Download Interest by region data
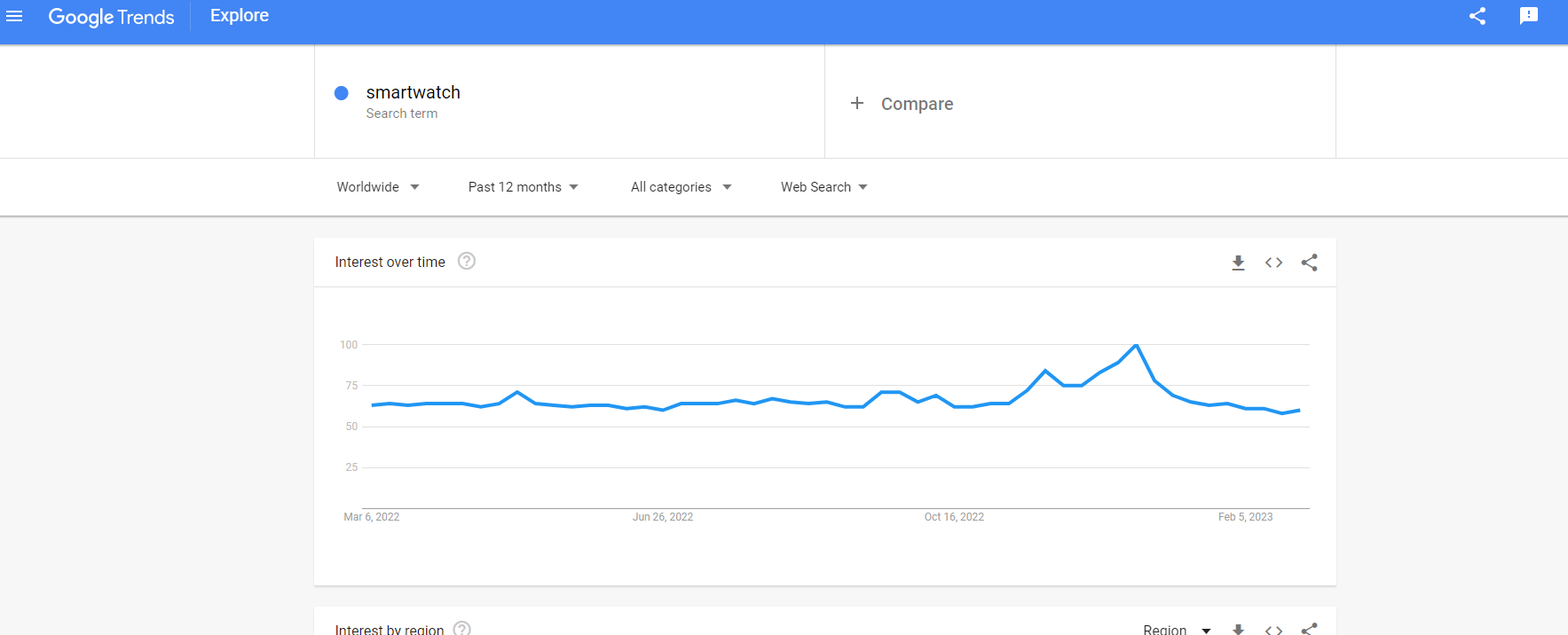 click(x=1238, y=630)
